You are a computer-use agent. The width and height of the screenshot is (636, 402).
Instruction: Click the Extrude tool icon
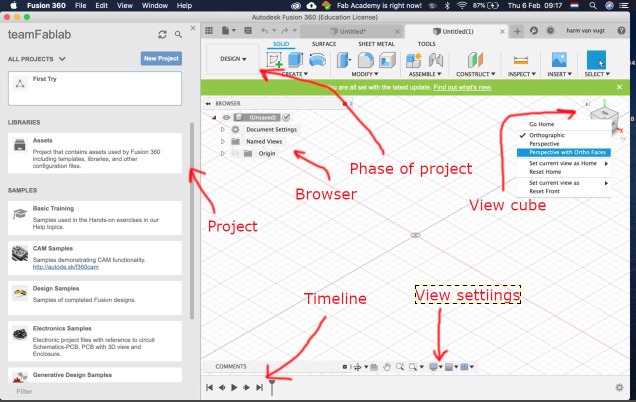coord(295,60)
